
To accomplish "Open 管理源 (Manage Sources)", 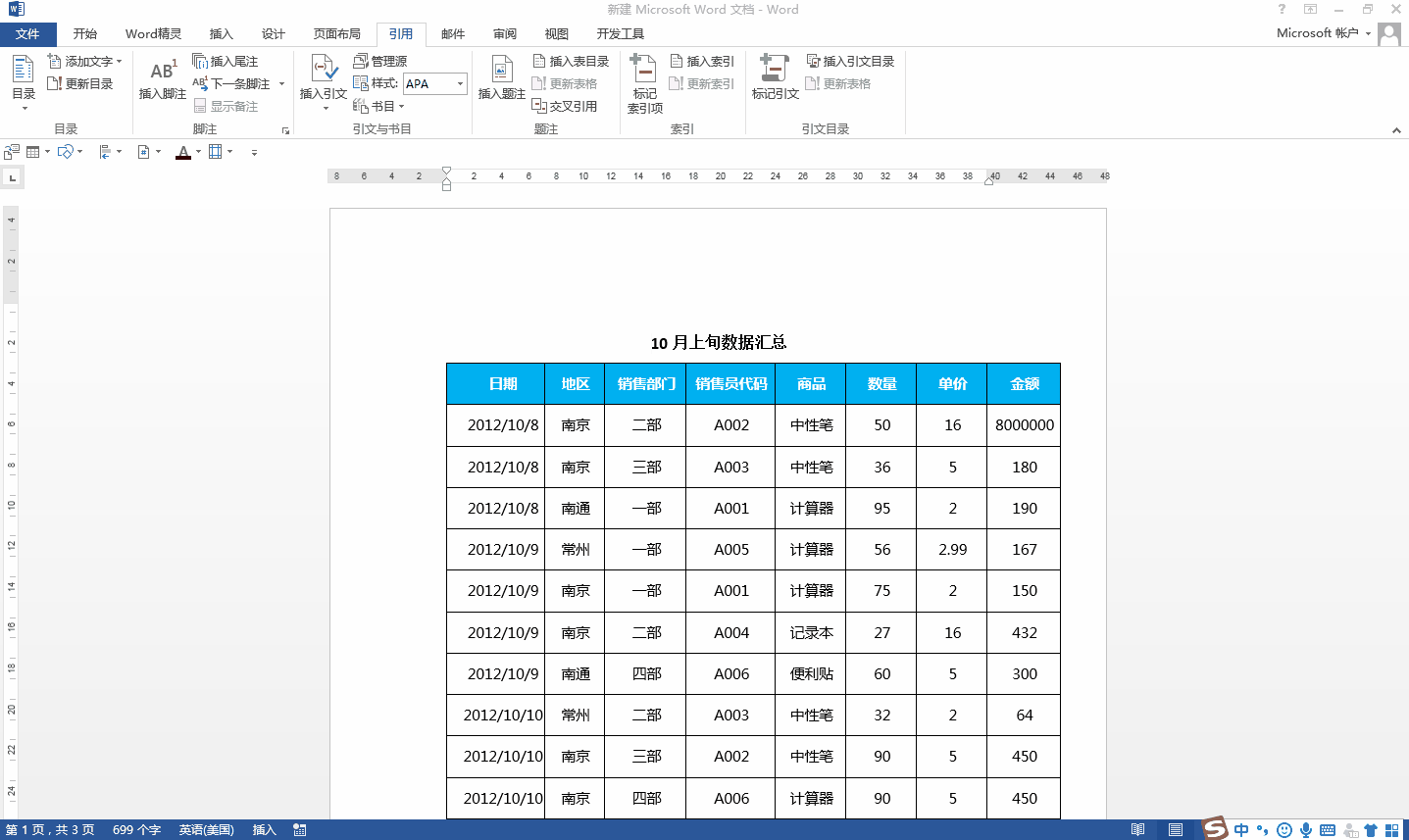I will point(380,61).
